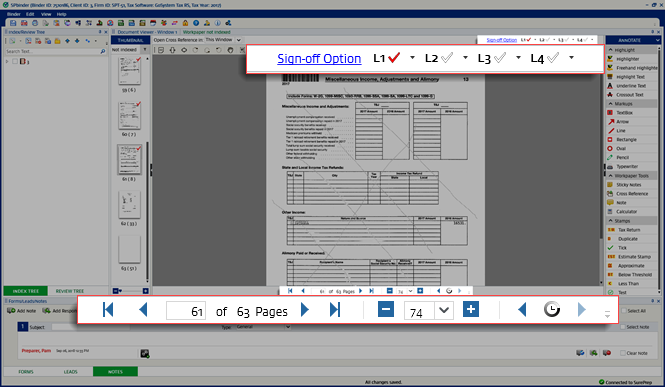Switch to the NOTES tab
The height and width of the screenshot is (387, 665).
click(x=115, y=372)
